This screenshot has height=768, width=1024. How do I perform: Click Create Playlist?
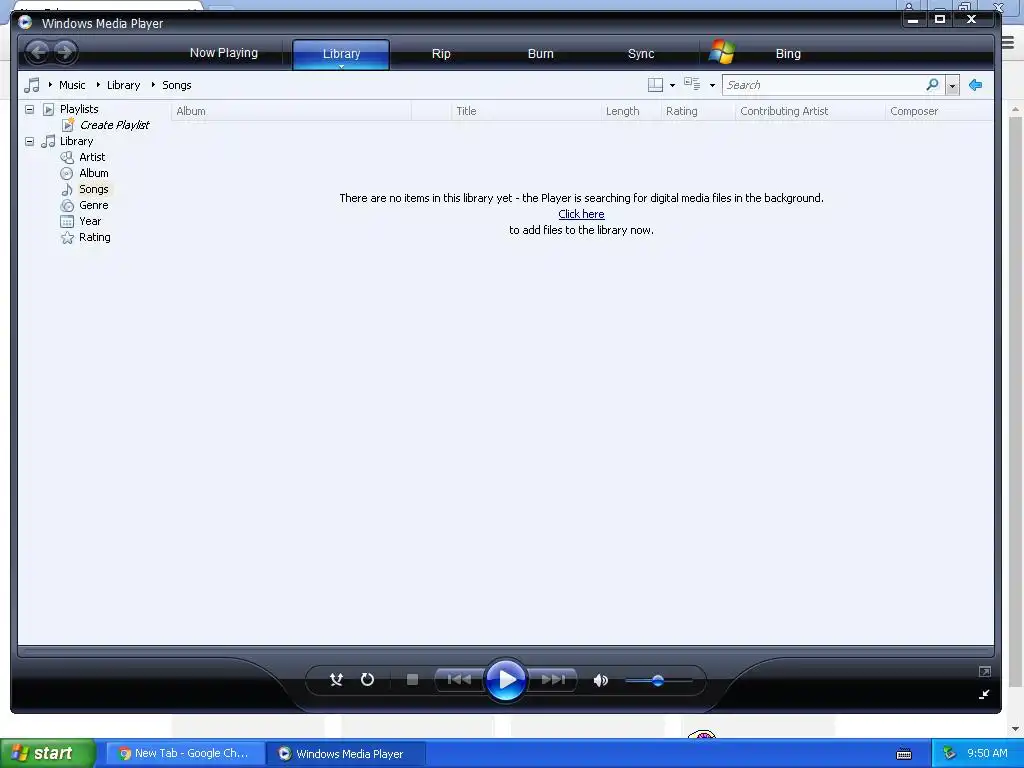114,125
